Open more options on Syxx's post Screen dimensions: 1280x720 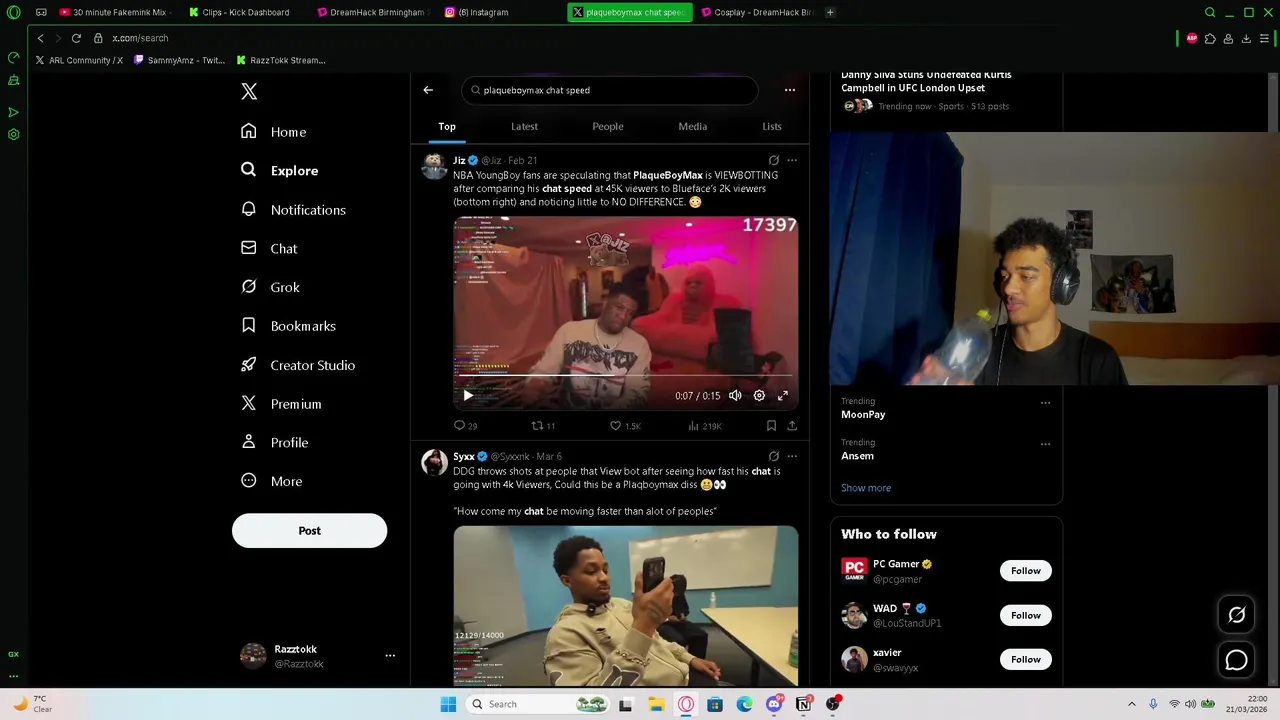(x=792, y=456)
